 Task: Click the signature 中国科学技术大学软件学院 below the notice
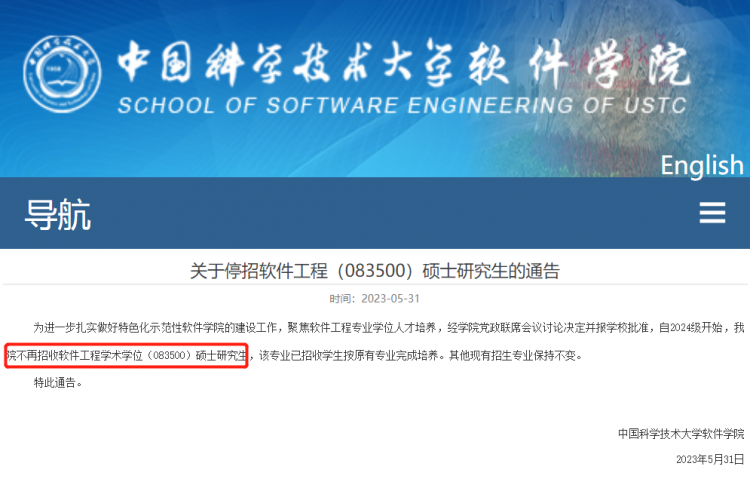pyautogui.click(x=681, y=433)
